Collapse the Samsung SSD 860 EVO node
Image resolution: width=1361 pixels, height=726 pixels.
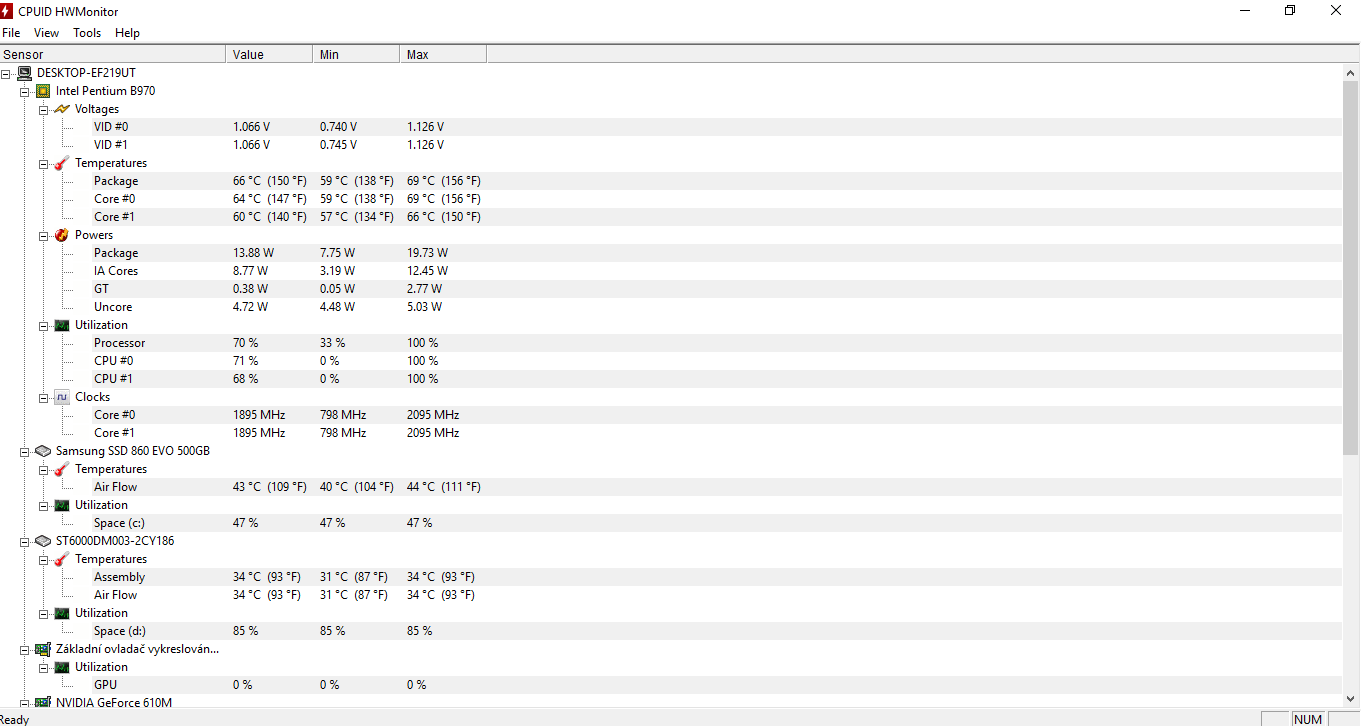[x=25, y=451]
